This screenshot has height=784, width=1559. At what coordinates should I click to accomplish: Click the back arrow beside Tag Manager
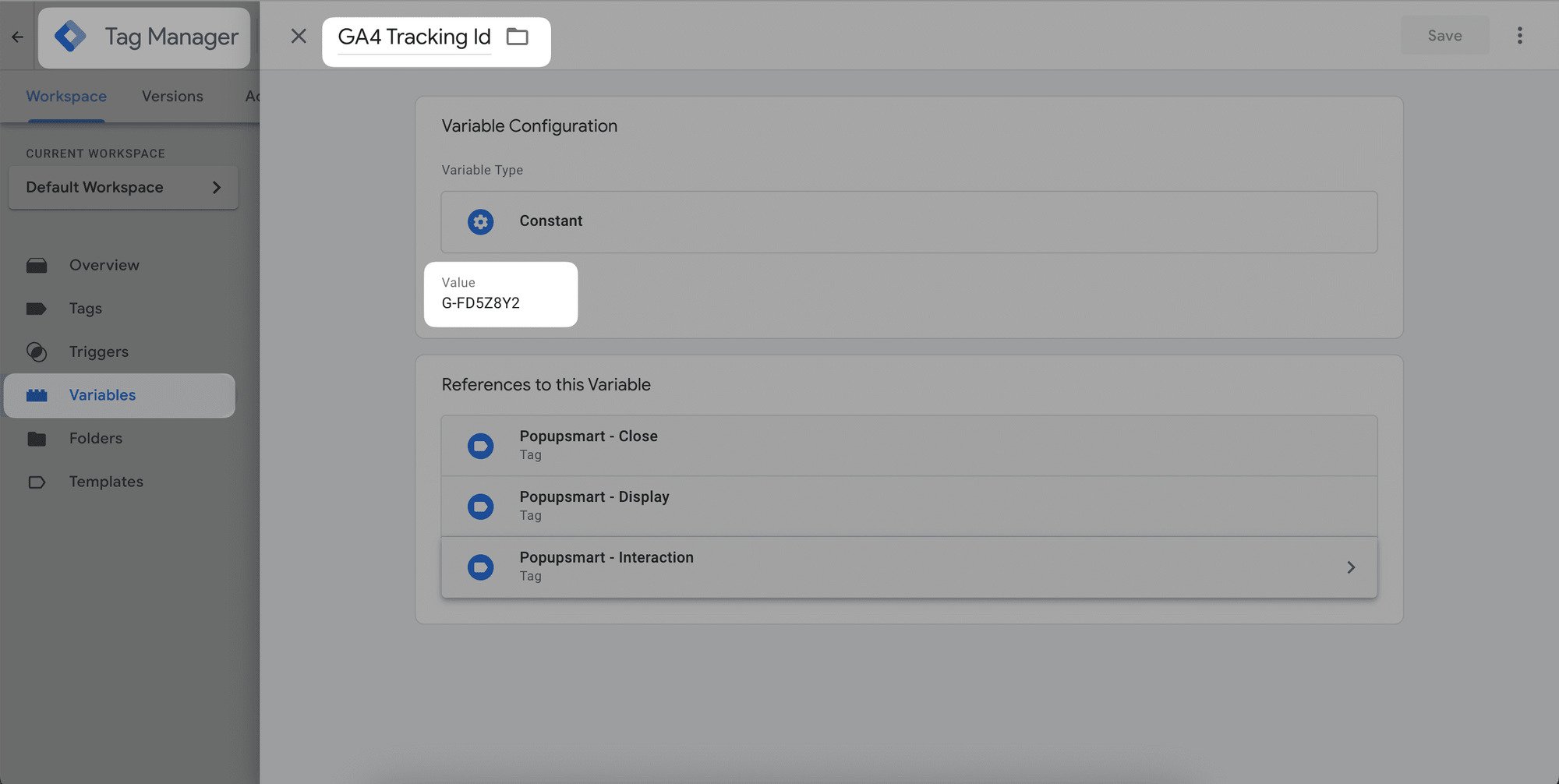pyautogui.click(x=17, y=37)
